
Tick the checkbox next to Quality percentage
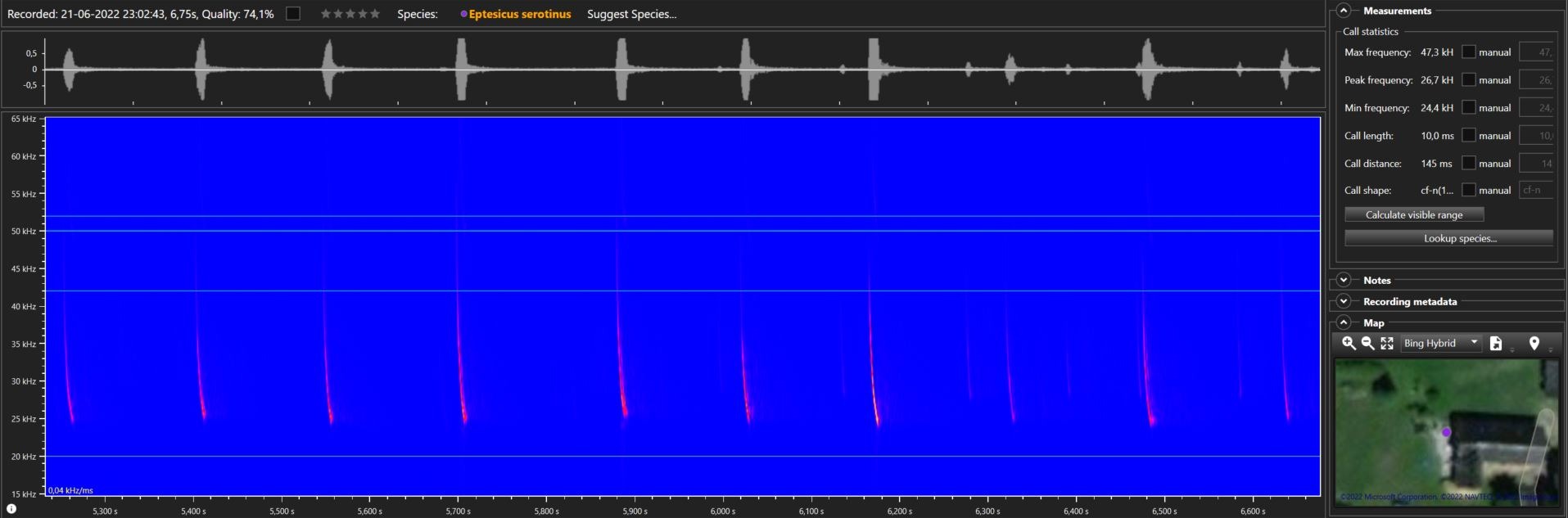[x=293, y=14]
